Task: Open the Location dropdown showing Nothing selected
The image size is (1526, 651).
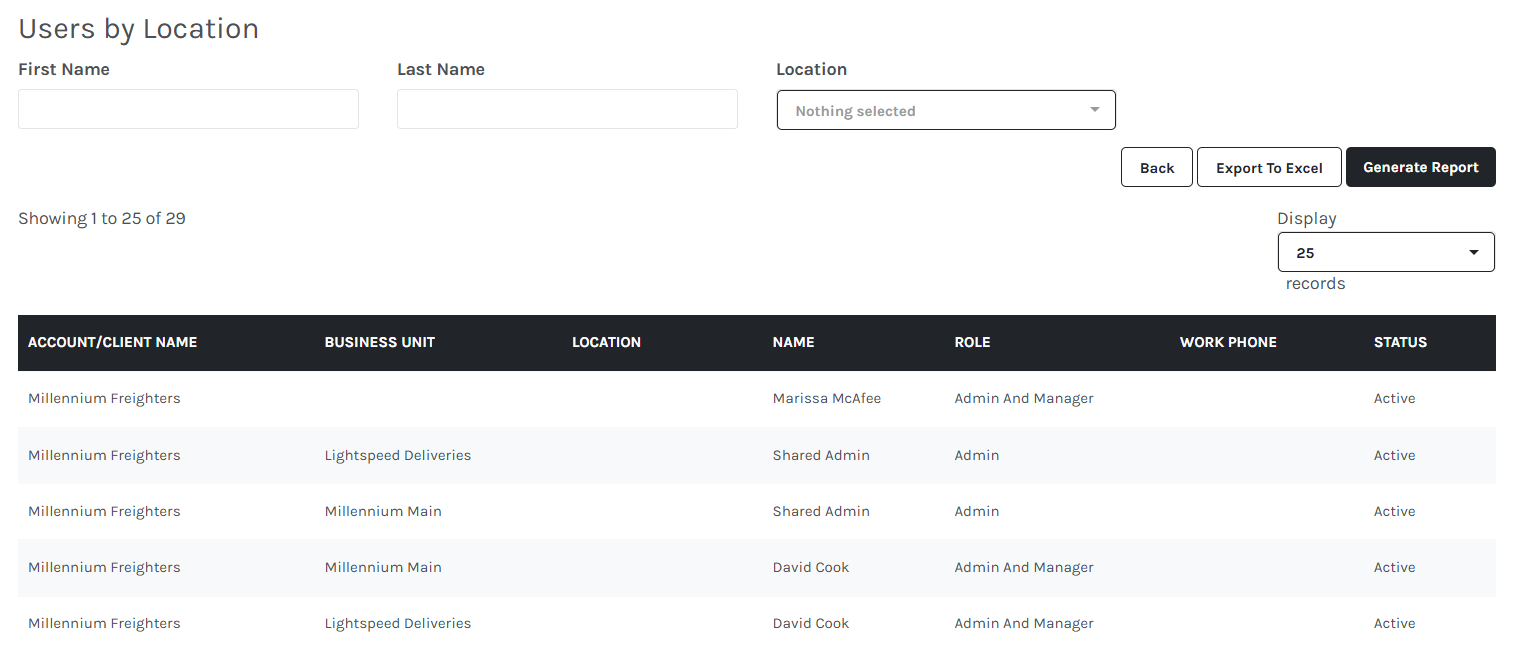Action: (946, 110)
